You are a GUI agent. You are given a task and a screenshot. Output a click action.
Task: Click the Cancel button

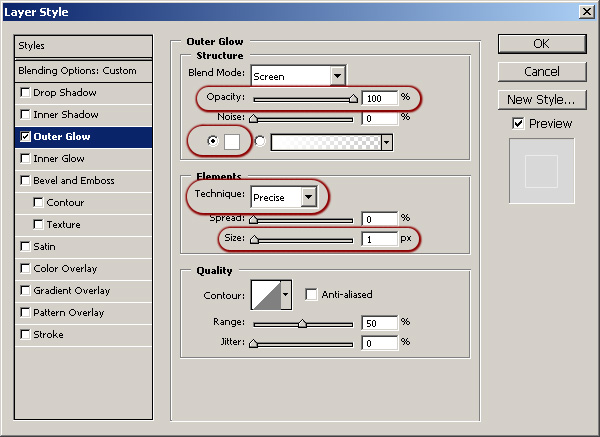[541, 71]
